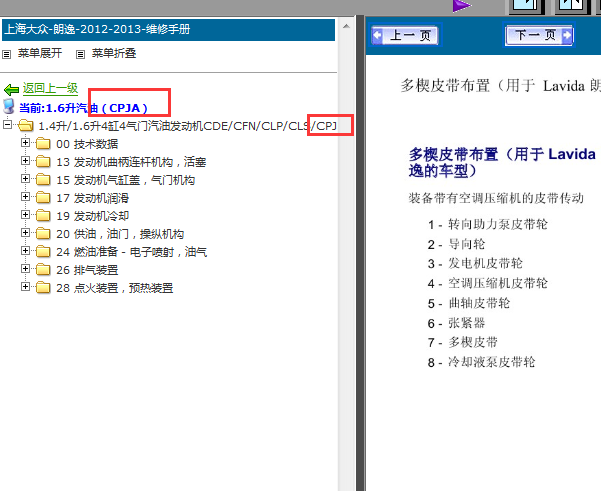The width and height of the screenshot is (601, 491).
Task: Collapse the 1.4升/1.6升4缸4气门汽油发动机 root node
Action: click(x=7, y=124)
